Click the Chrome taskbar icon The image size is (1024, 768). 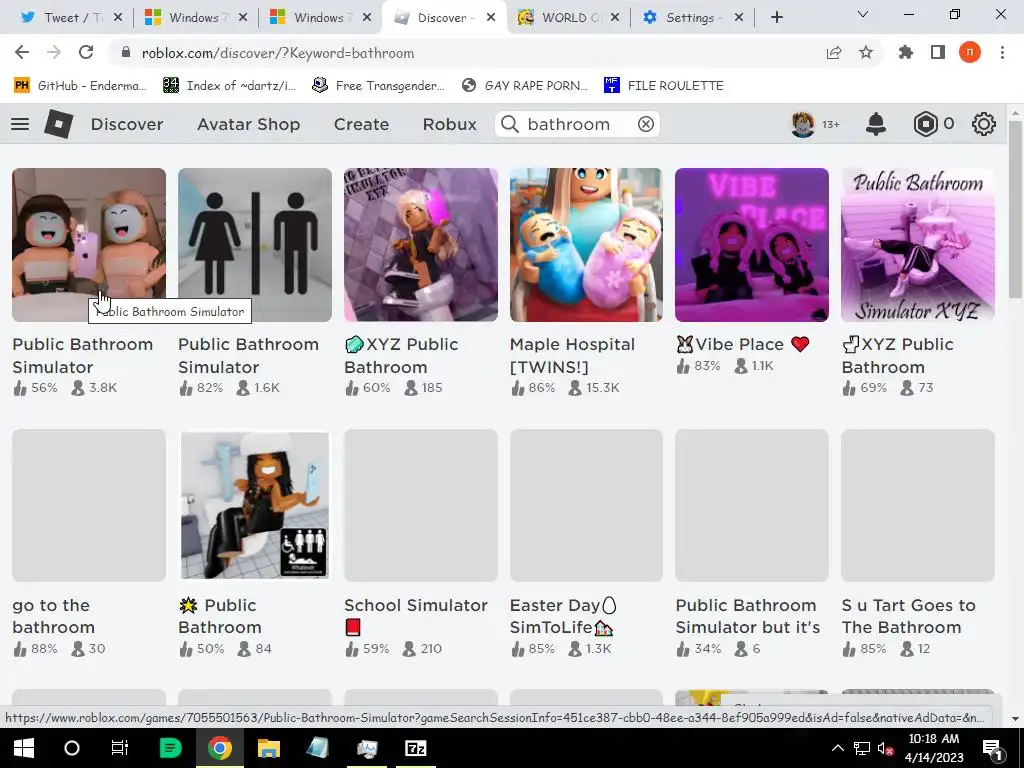click(x=219, y=748)
